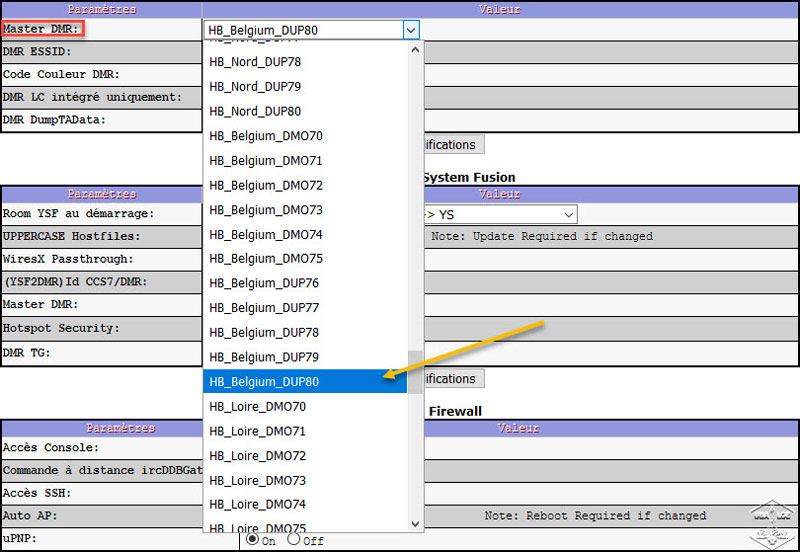The width and height of the screenshot is (800, 552).
Task: Click the dropdown list scroll up arrow
Action: coord(415,49)
